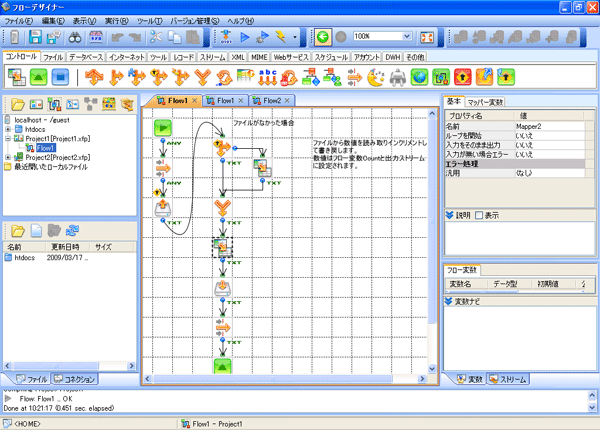Select the Mapper2 node on canvas
Viewport: 600px width, 430px height.
tap(221, 245)
